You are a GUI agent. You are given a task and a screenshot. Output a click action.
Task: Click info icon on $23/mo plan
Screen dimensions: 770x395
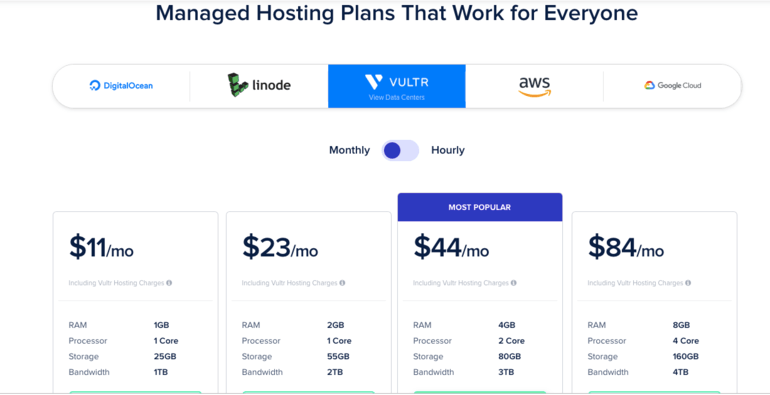[342, 283]
